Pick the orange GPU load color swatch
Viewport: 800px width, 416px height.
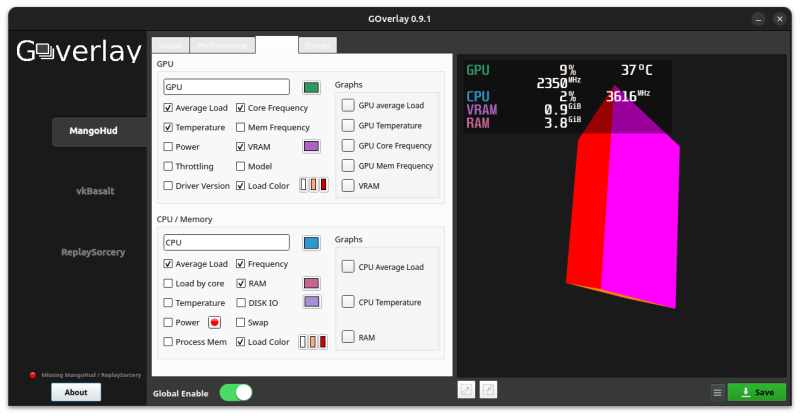point(313,185)
